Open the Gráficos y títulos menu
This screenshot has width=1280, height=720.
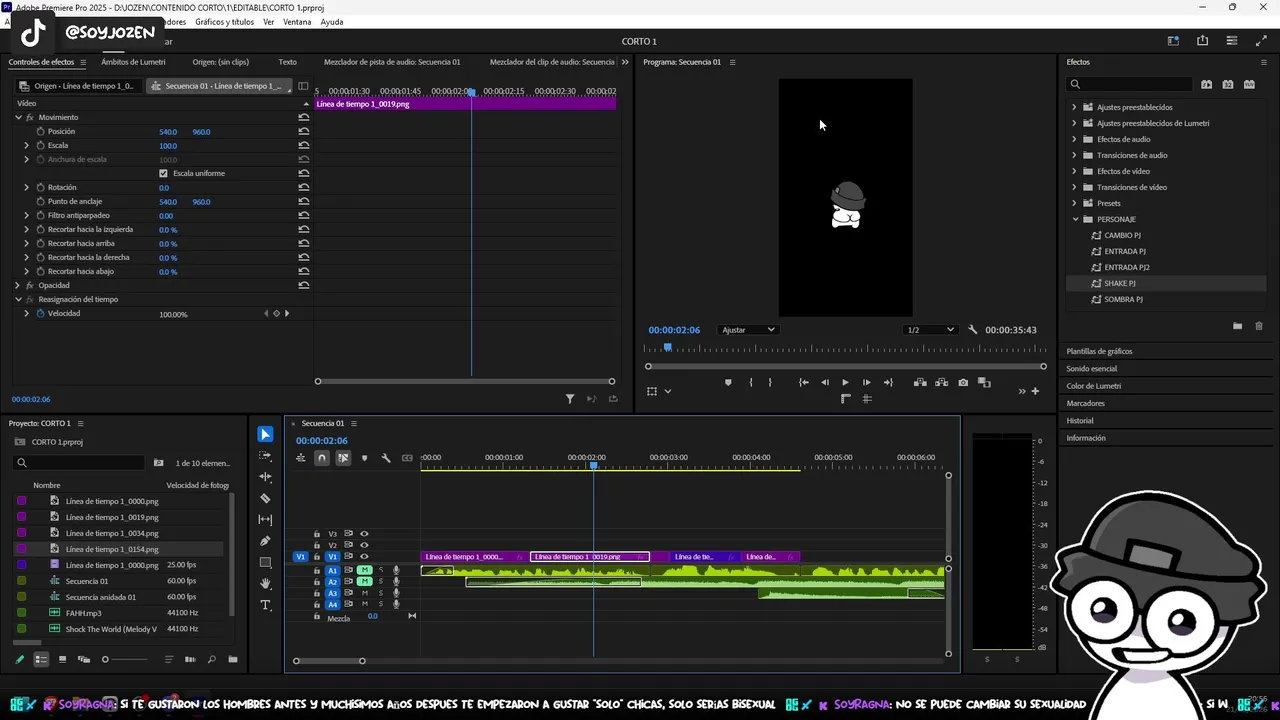(224, 22)
